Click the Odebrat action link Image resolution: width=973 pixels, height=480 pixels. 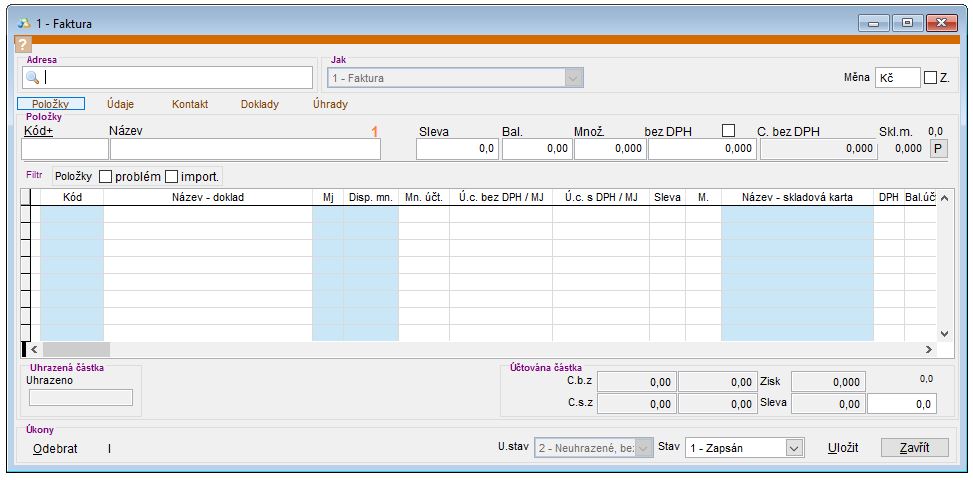click(x=55, y=448)
